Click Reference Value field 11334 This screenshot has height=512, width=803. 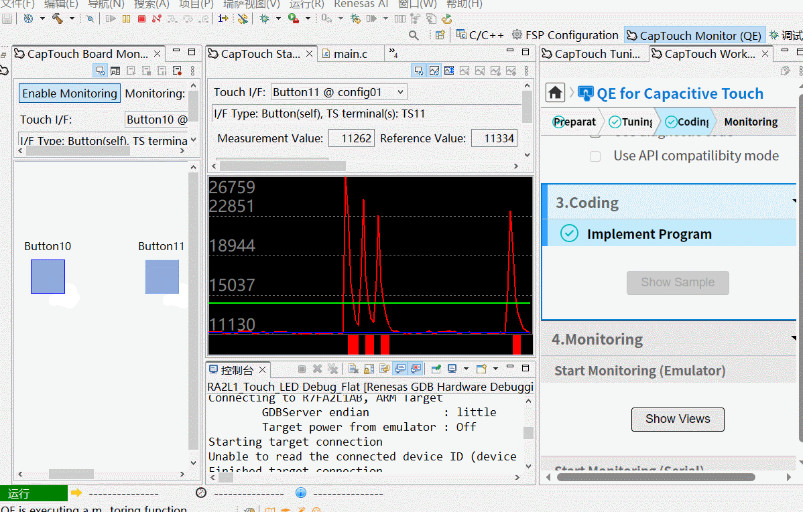[x=494, y=138]
